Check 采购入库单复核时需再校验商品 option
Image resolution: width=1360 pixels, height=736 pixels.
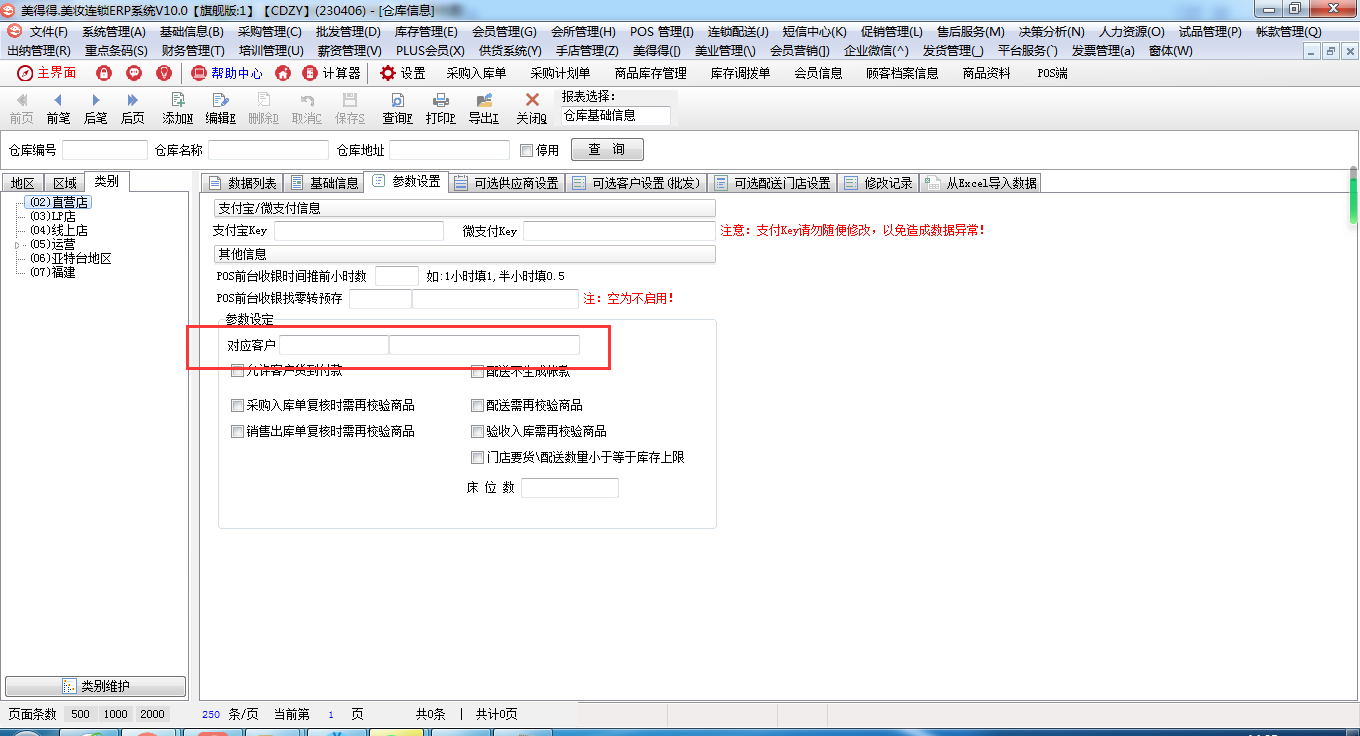(x=238, y=406)
